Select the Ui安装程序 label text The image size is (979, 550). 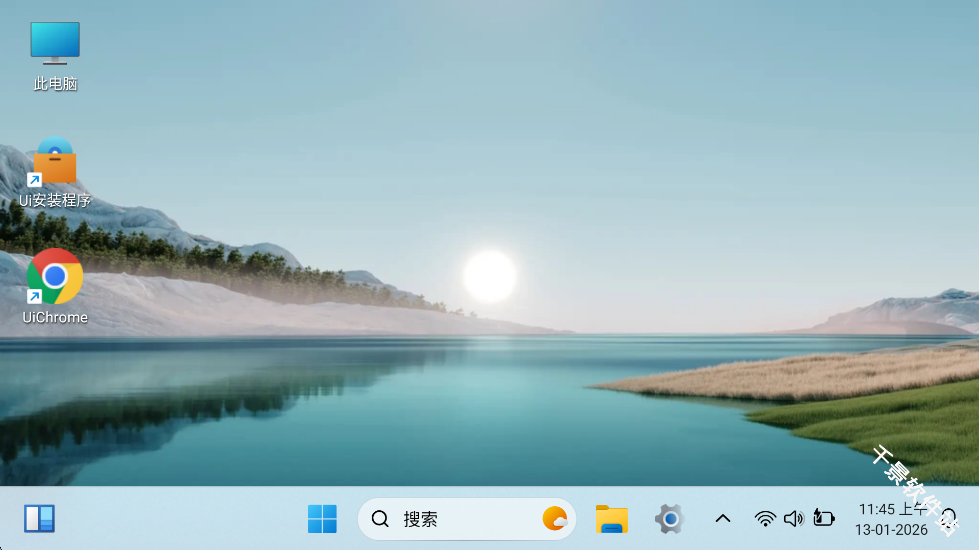tap(55, 200)
